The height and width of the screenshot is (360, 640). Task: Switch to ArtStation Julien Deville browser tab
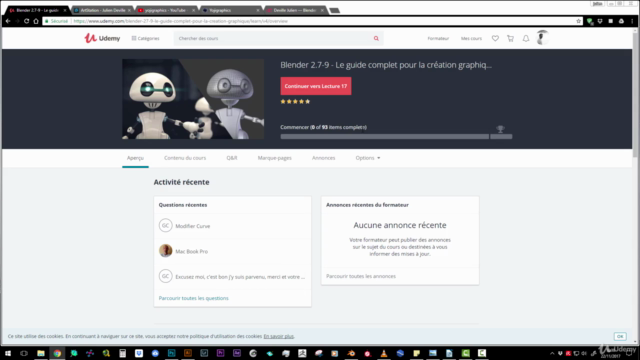tap(102, 10)
